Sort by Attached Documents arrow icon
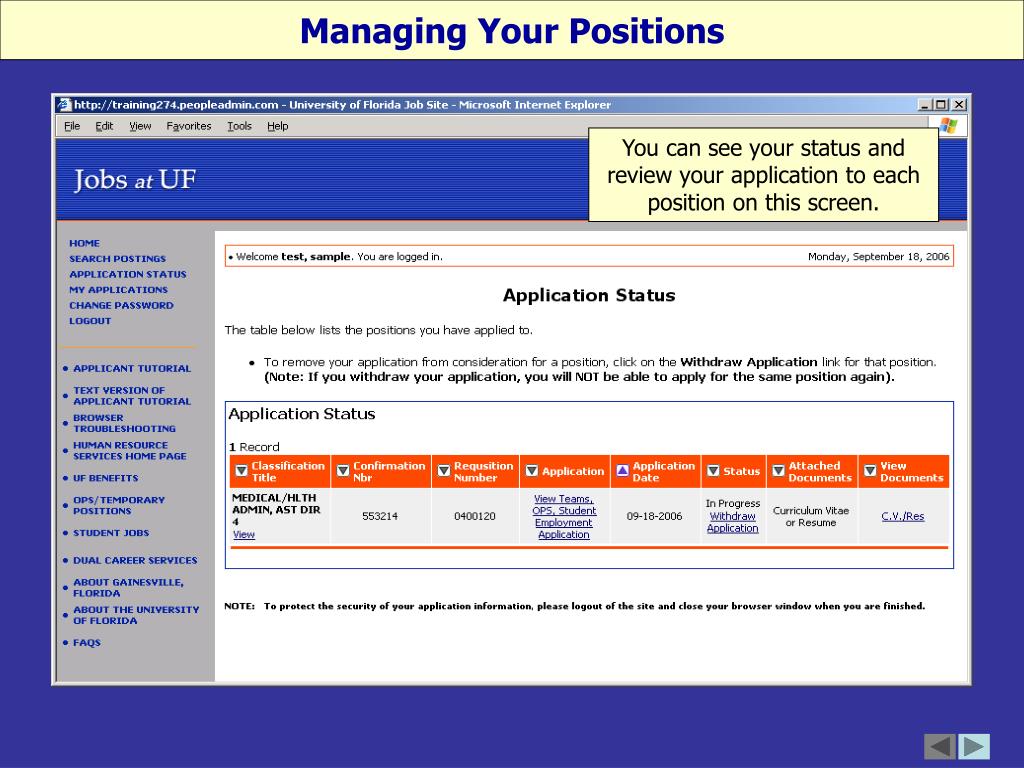Viewport: 1024px width, 768px height. [x=778, y=471]
